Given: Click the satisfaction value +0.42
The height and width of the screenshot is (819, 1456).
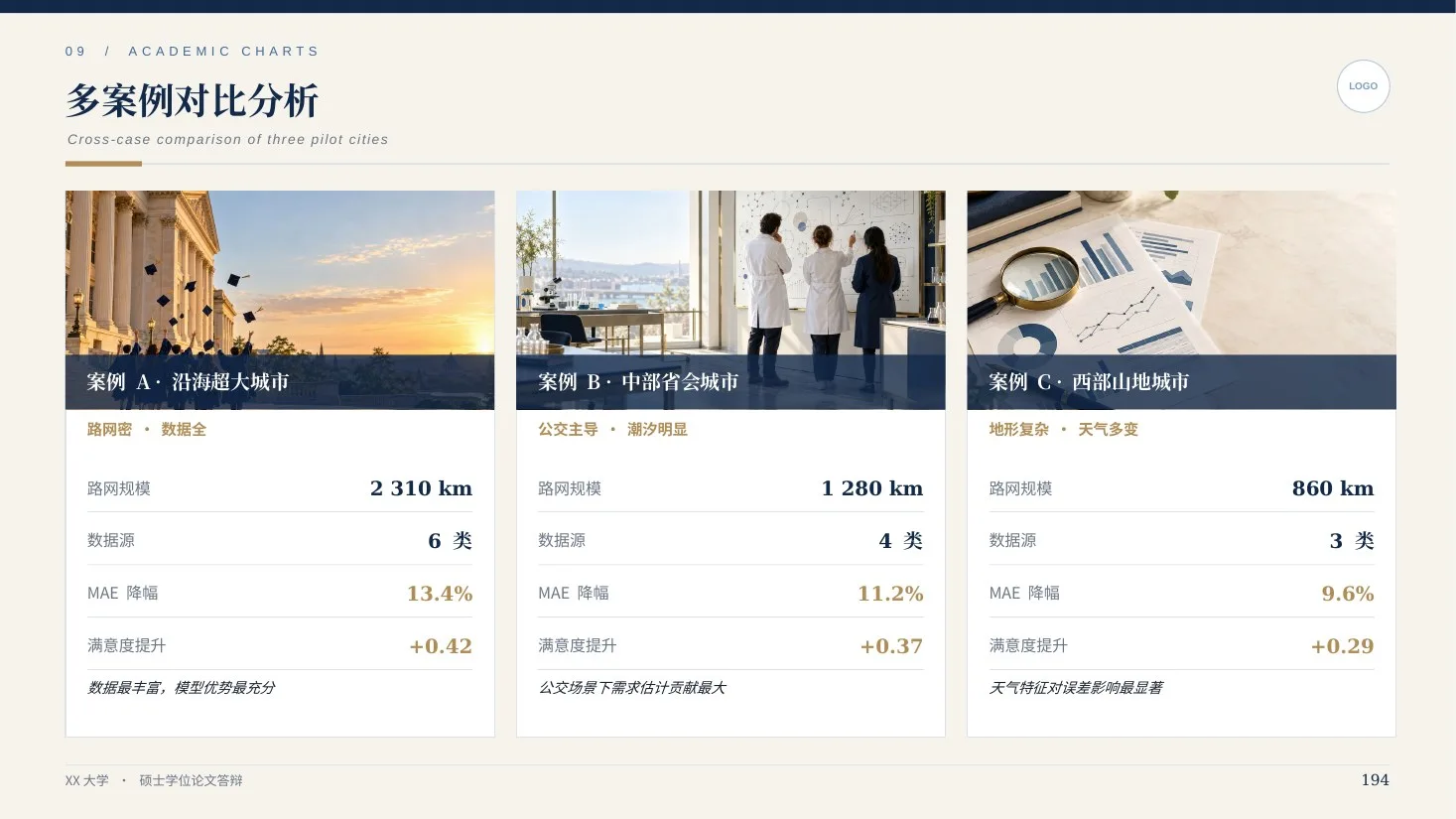Looking at the screenshot, I should click(441, 646).
